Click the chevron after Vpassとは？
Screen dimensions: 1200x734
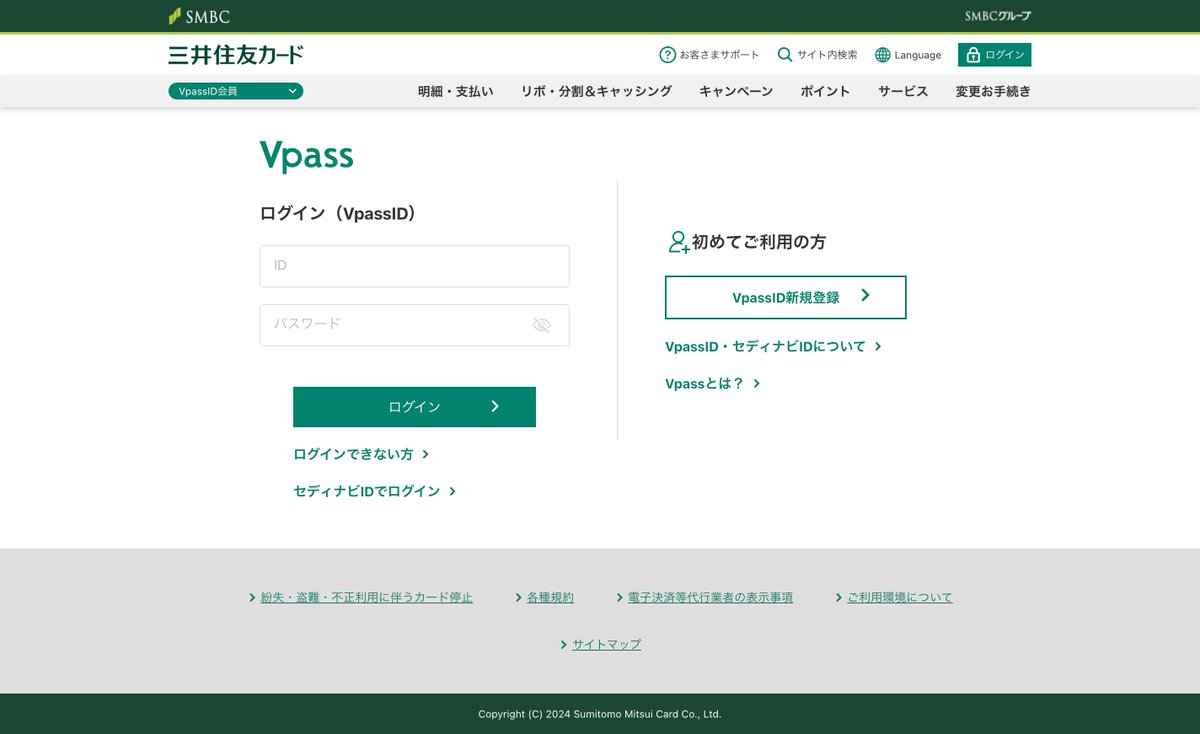point(757,384)
